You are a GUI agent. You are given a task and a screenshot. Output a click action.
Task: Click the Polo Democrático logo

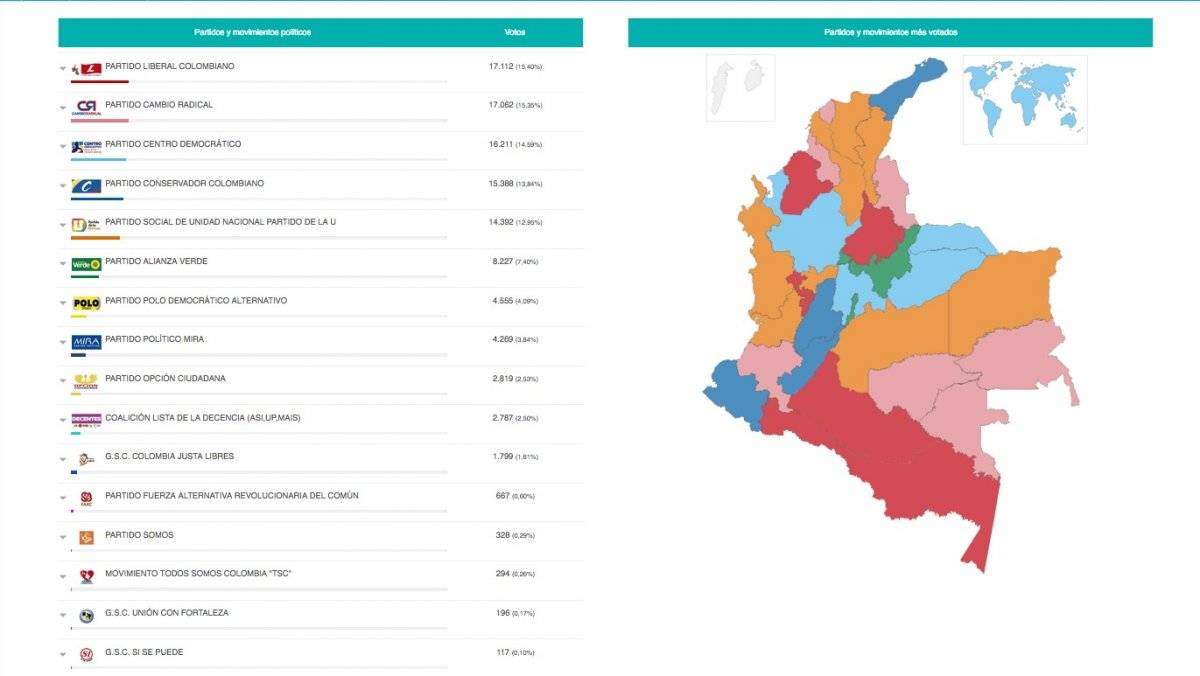pyautogui.click(x=86, y=303)
